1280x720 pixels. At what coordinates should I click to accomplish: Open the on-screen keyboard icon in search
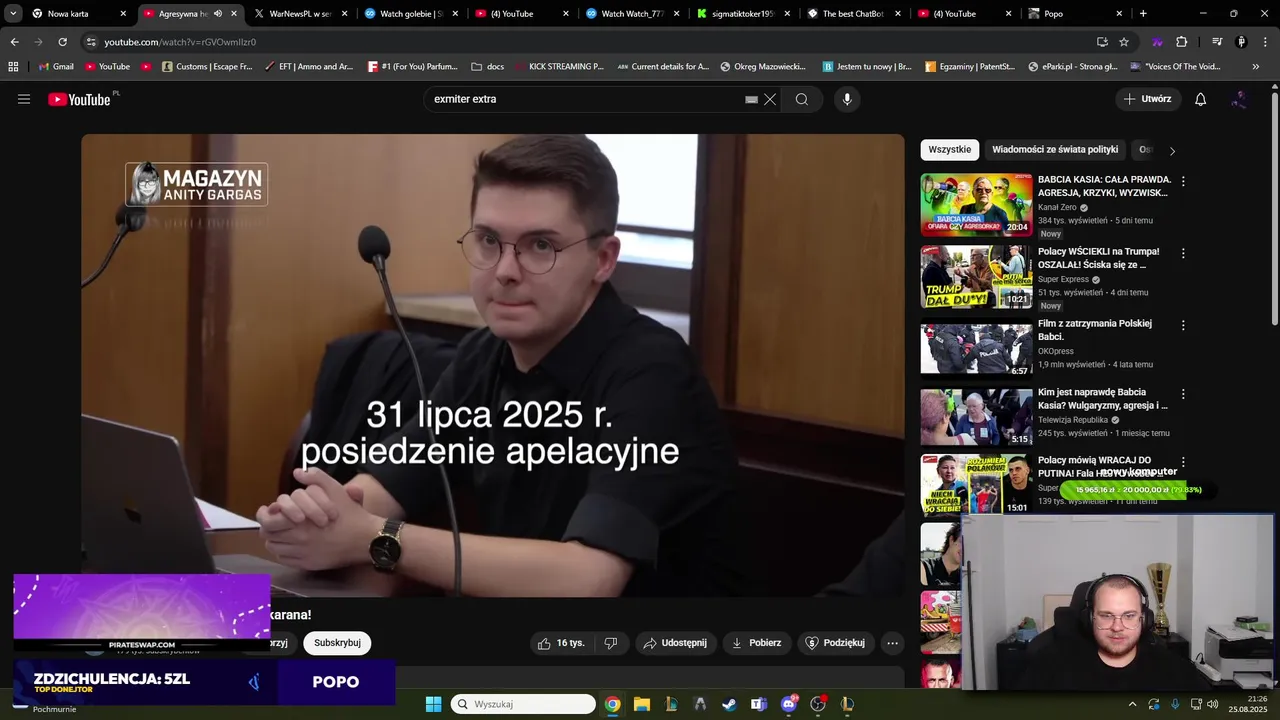click(751, 99)
